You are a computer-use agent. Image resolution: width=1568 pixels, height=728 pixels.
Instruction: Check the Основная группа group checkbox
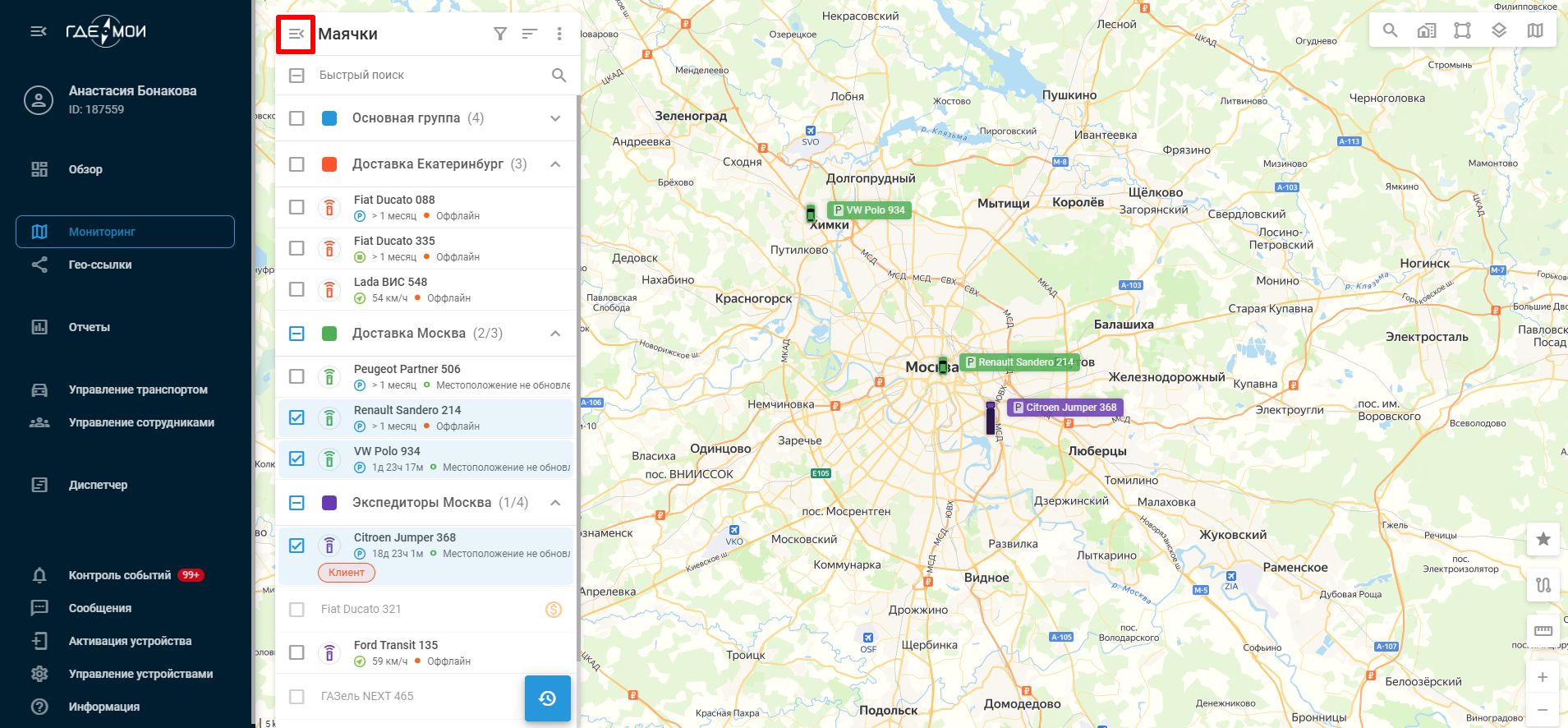tap(297, 118)
